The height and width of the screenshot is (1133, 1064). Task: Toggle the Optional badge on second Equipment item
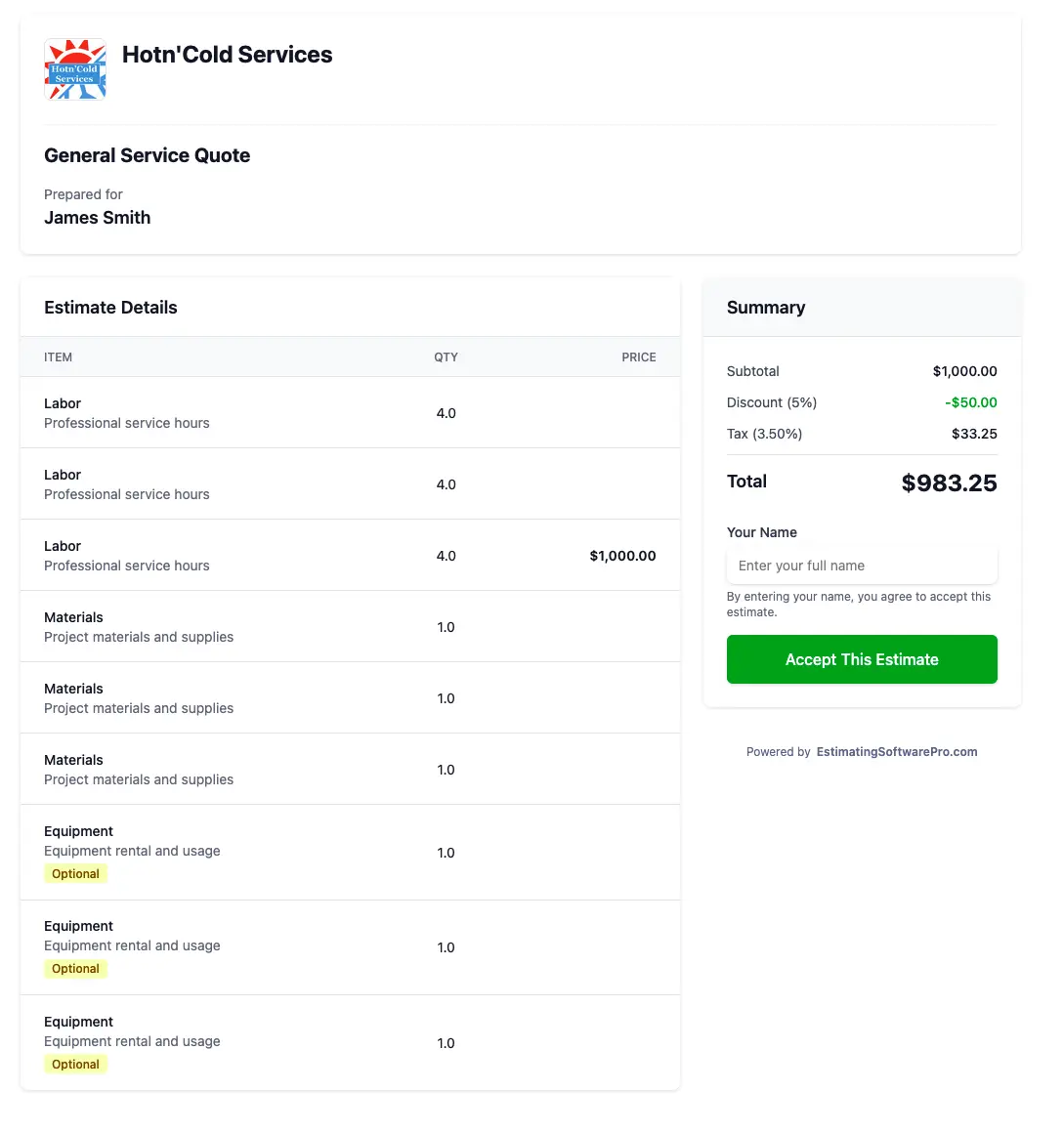(75, 968)
